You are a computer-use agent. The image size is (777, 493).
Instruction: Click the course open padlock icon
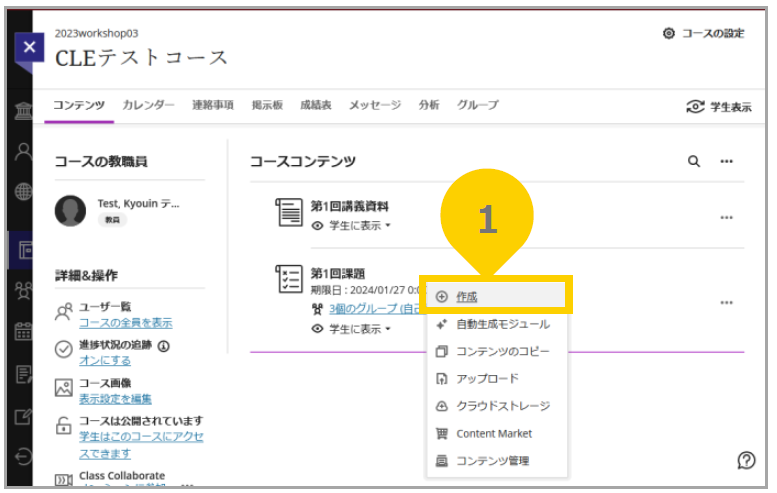(63, 425)
